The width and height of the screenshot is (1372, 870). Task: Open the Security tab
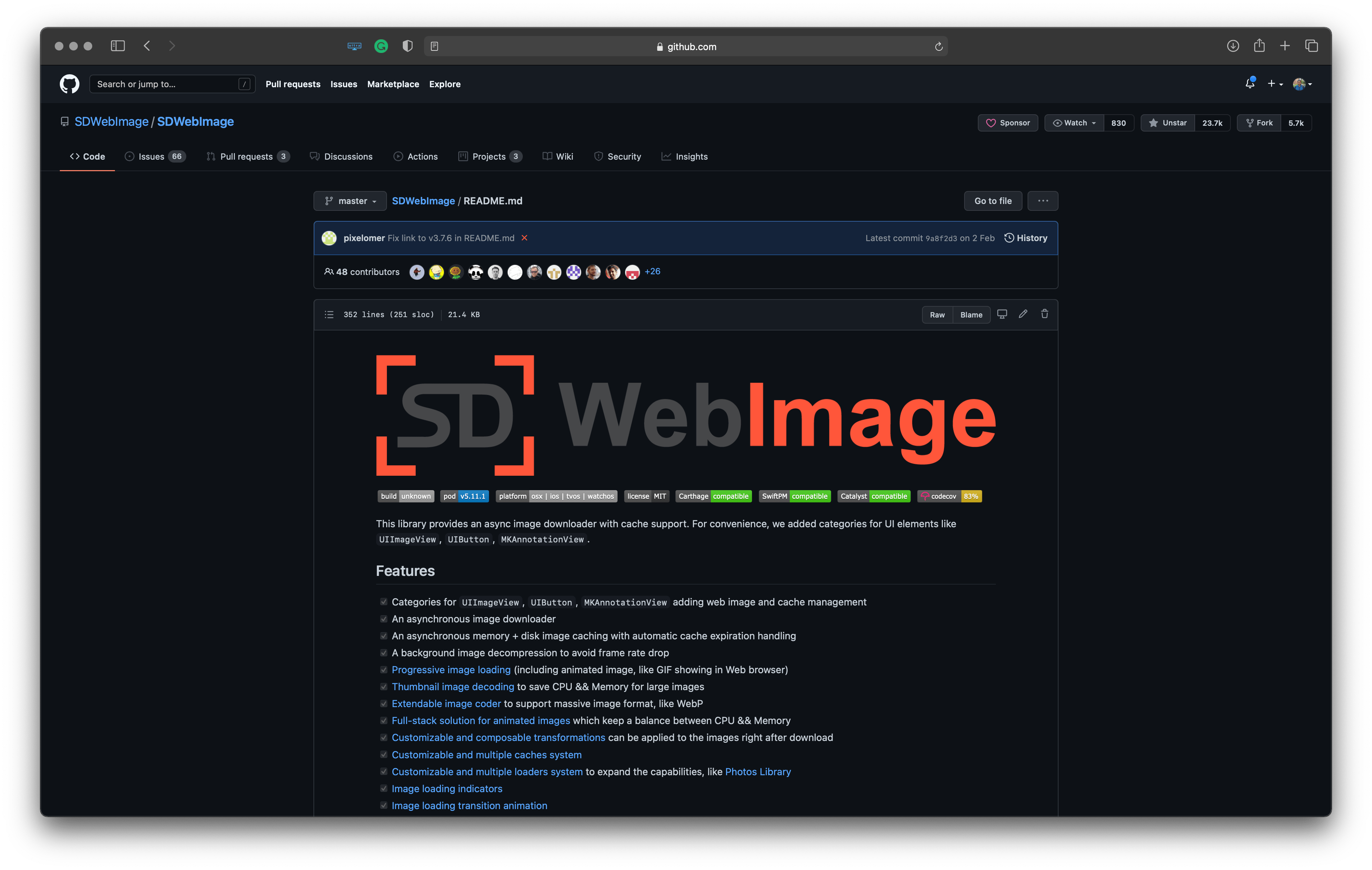(x=618, y=156)
